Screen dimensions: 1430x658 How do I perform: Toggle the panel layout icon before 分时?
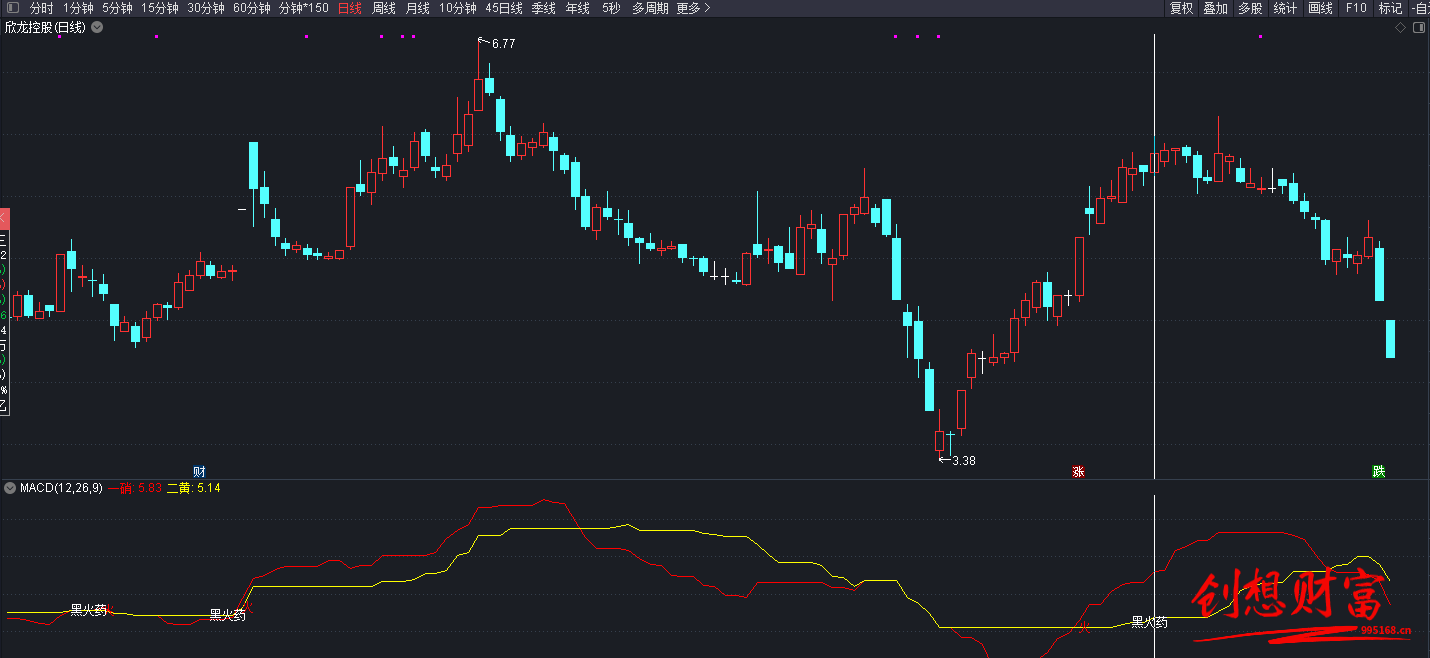coord(11,8)
